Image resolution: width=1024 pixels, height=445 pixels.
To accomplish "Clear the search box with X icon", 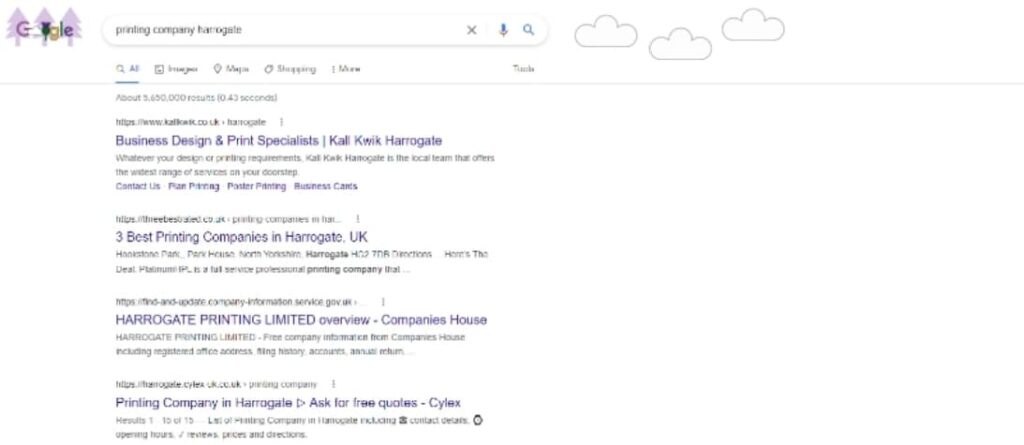I will (472, 30).
